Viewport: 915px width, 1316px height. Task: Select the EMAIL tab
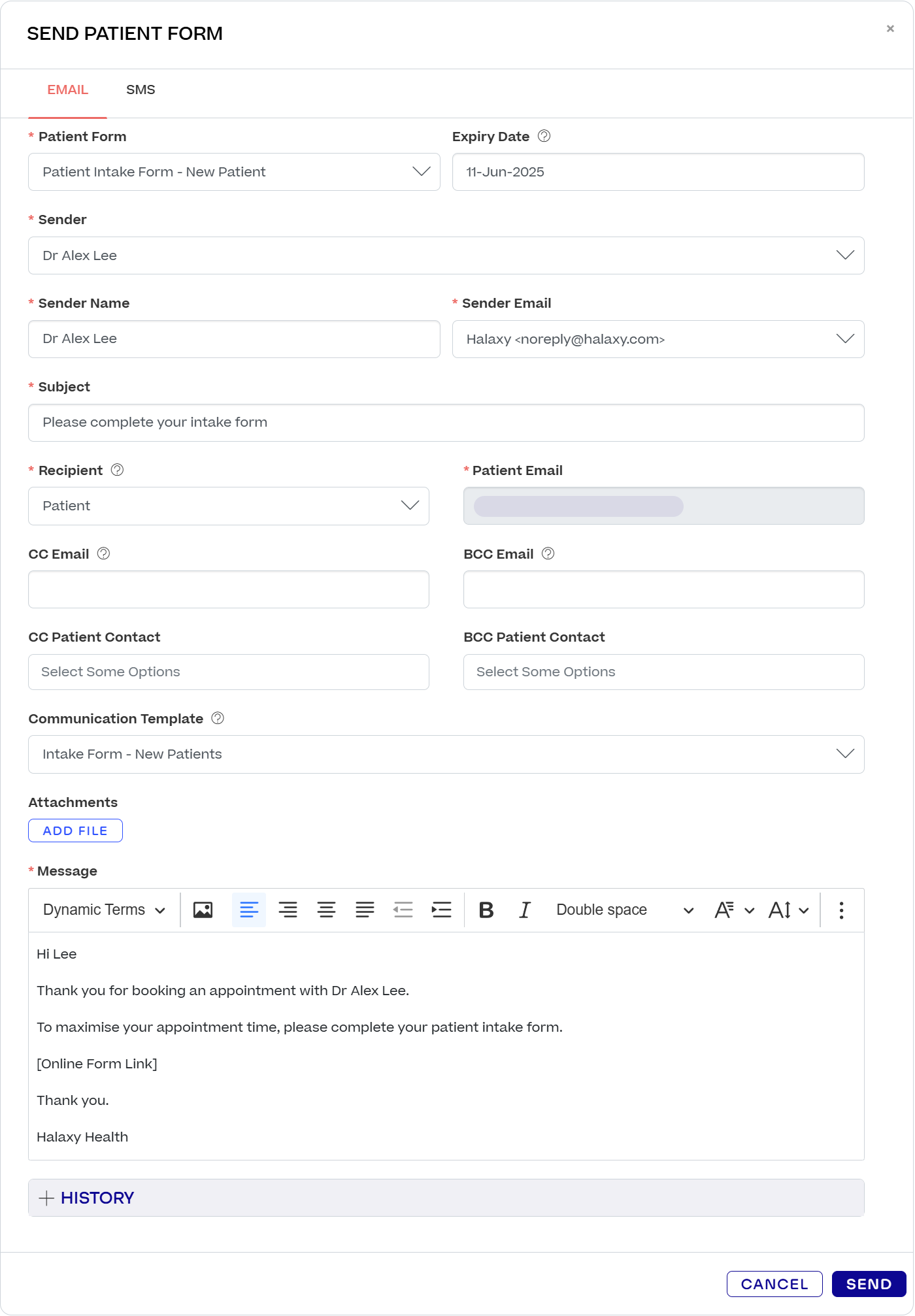coord(67,90)
